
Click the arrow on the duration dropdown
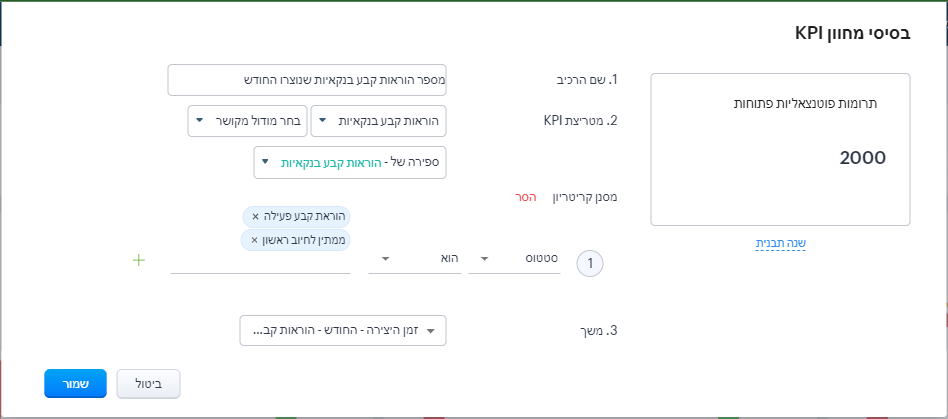430,331
